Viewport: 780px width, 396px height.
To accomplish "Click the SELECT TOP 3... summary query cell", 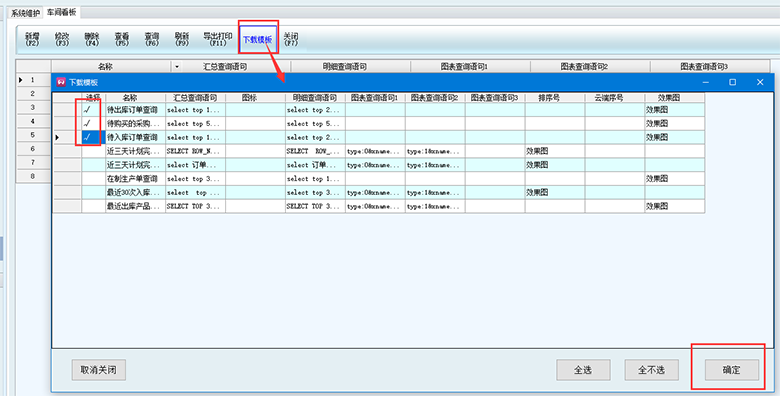I will (x=195, y=206).
